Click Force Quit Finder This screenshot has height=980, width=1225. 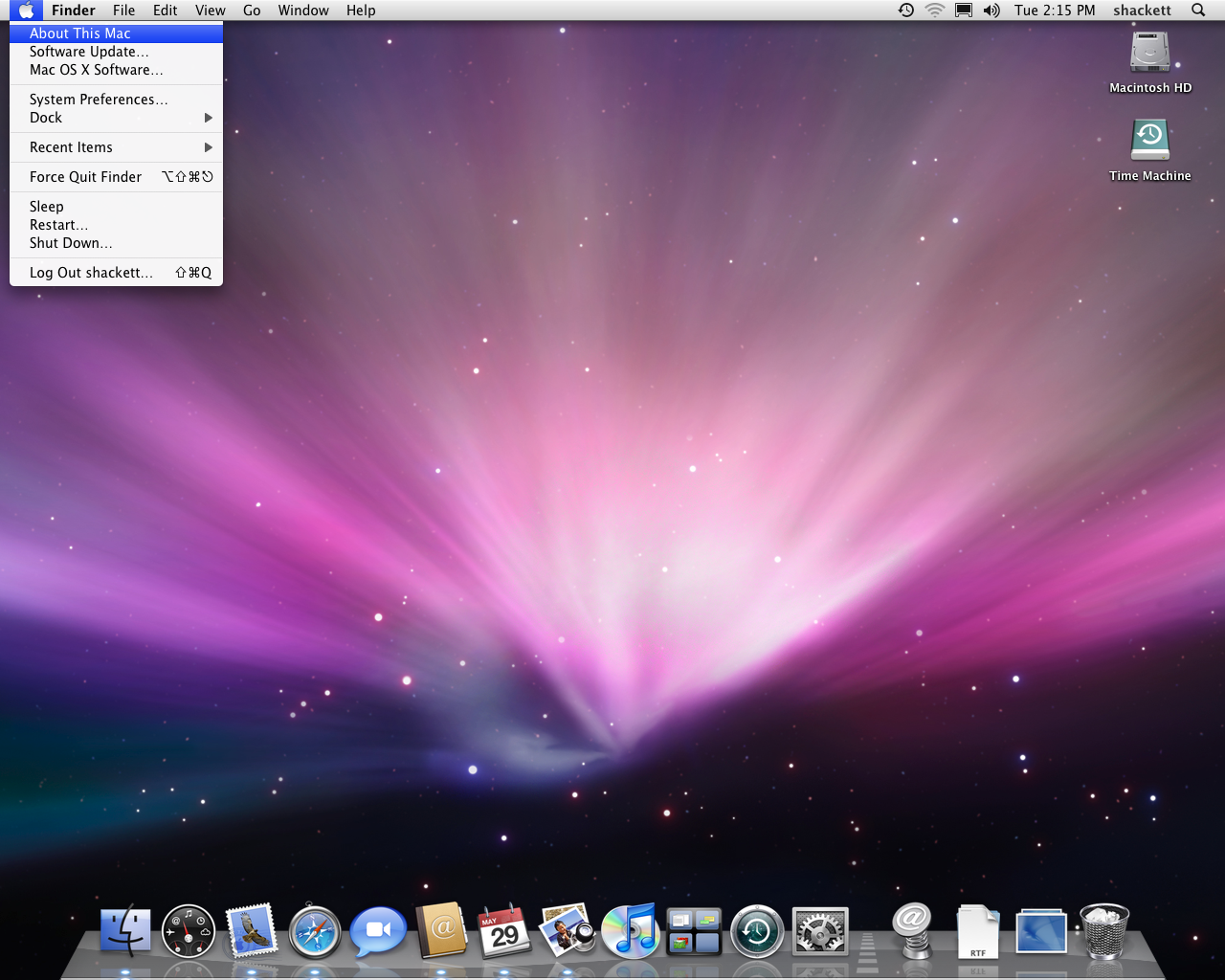(x=86, y=177)
